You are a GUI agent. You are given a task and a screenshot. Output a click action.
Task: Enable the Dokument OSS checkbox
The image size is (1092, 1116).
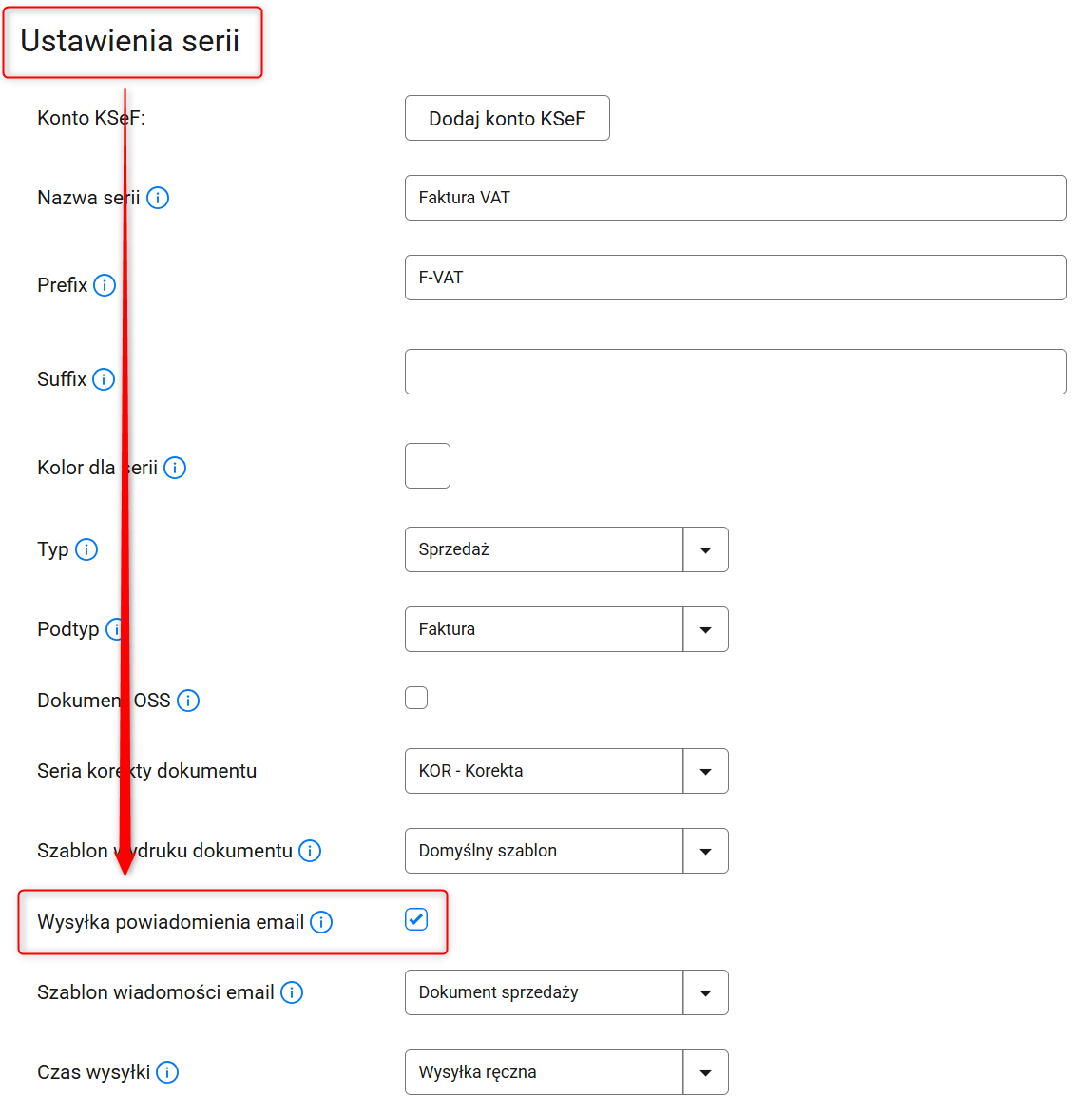[416, 698]
